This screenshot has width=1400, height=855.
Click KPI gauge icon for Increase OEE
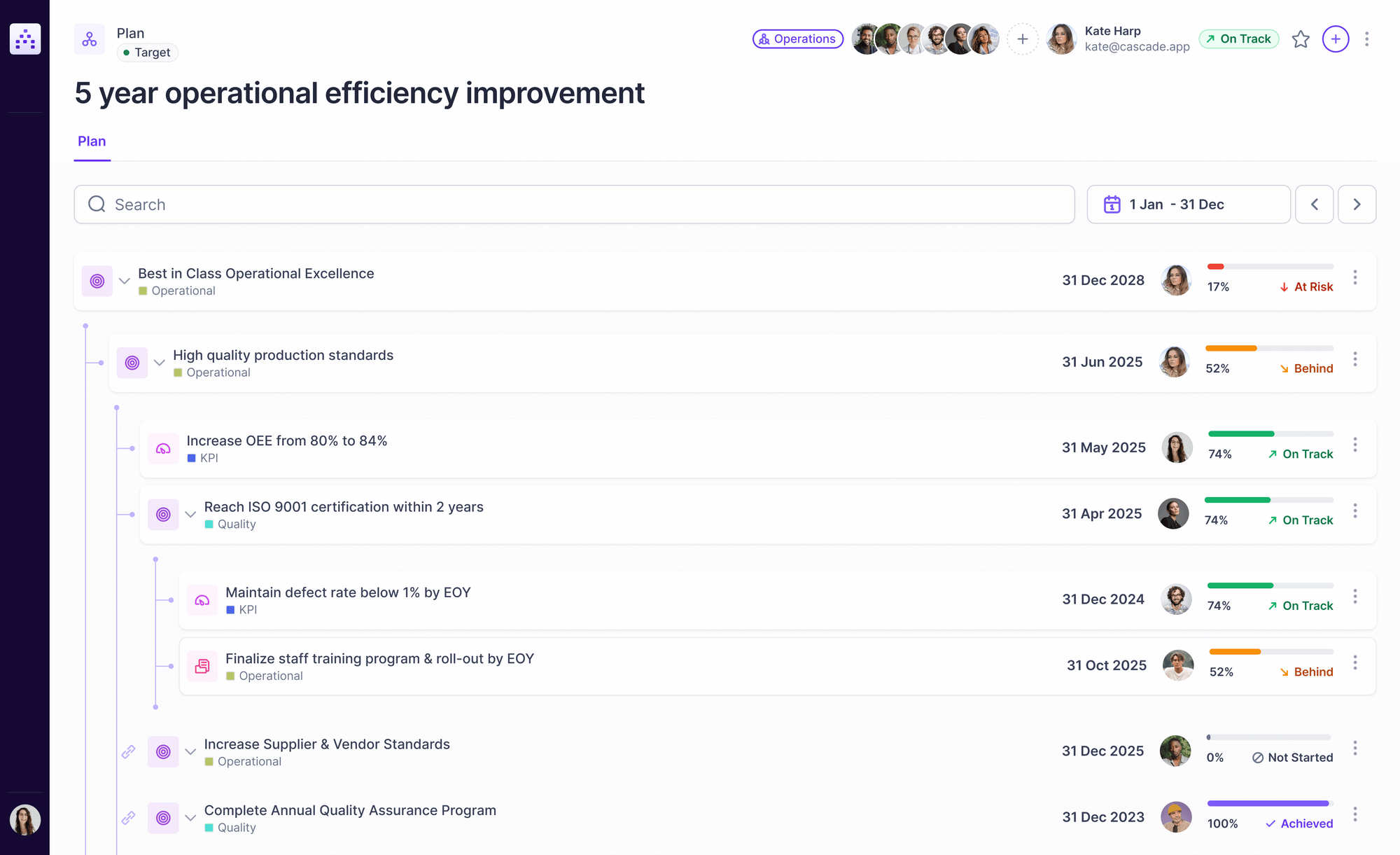pos(163,449)
